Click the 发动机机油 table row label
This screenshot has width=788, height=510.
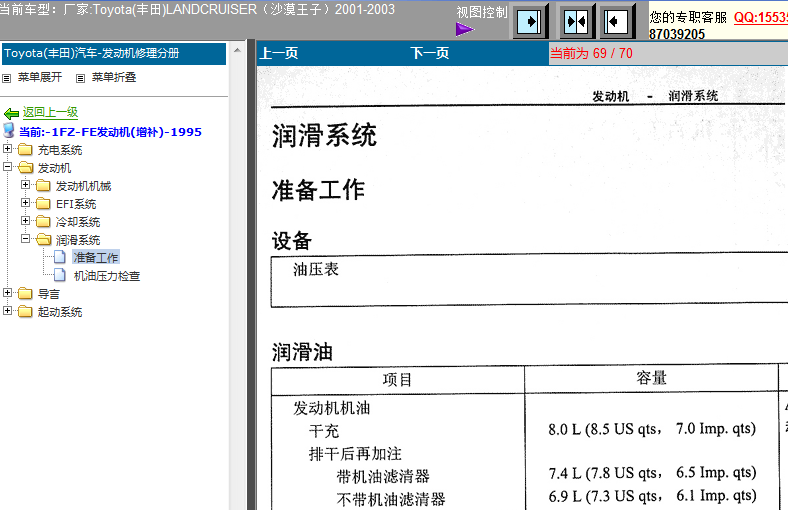point(332,408)
